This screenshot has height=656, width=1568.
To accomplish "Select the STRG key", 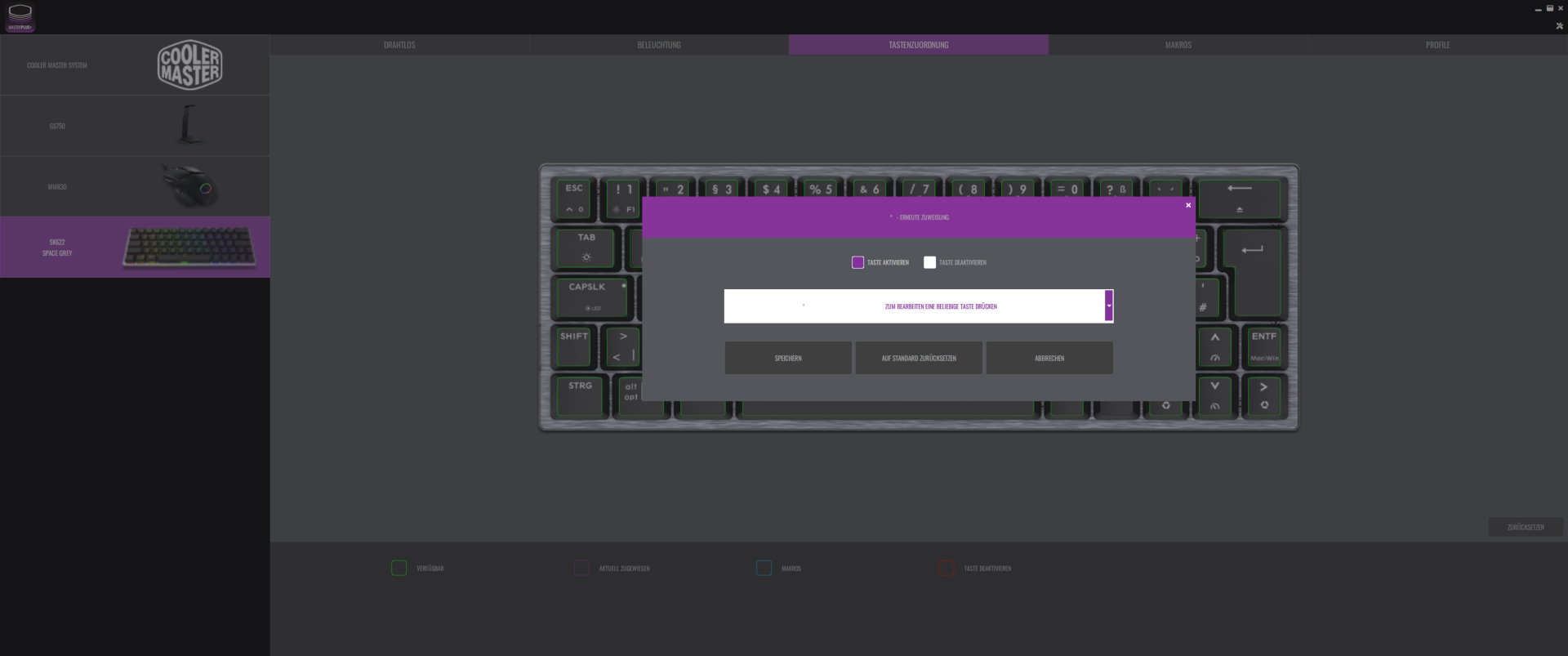I will click(580, 396).
